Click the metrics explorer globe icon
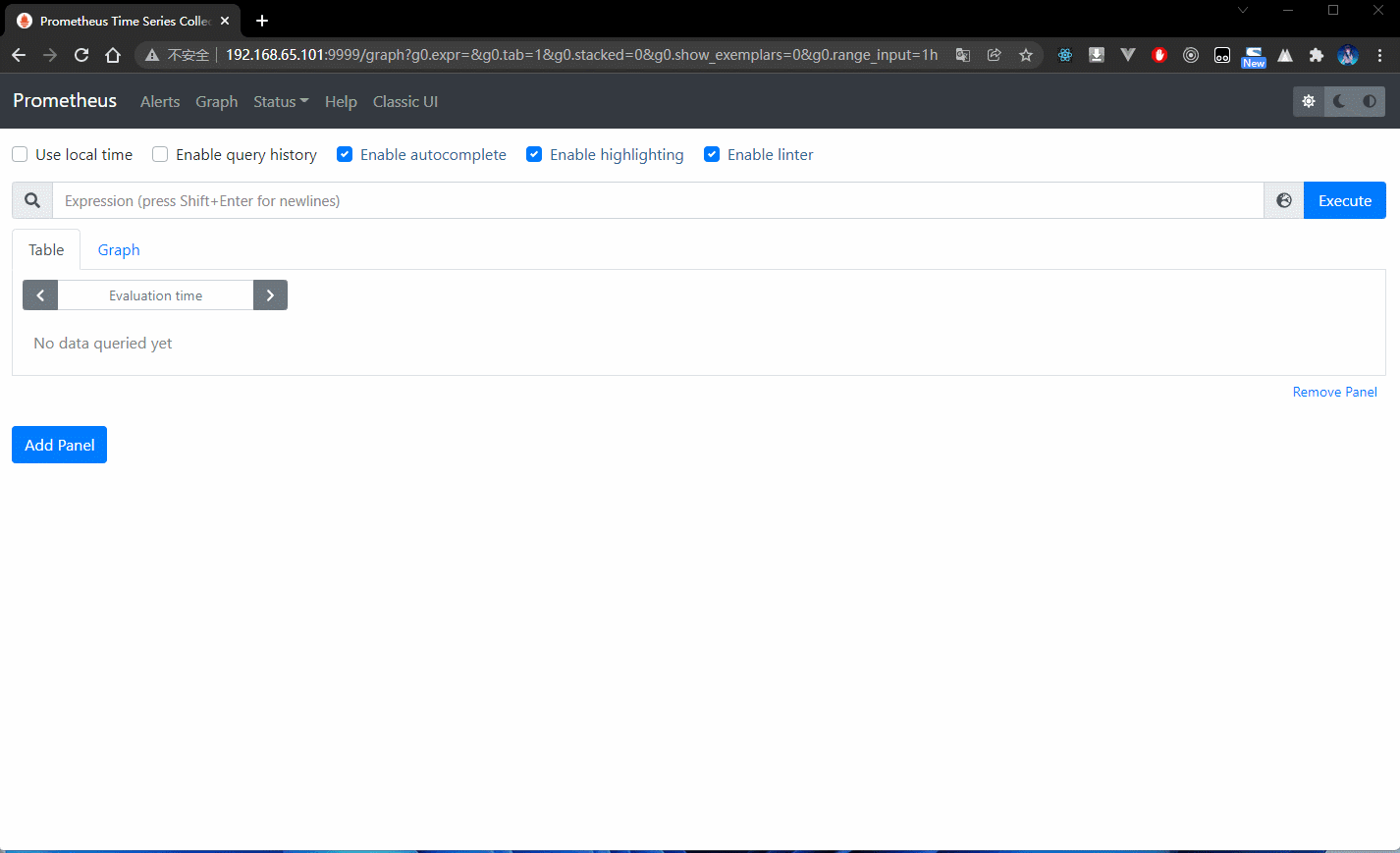This screenshot has width=1400, height=853. pyautogui.click(x=1284, y=200)
